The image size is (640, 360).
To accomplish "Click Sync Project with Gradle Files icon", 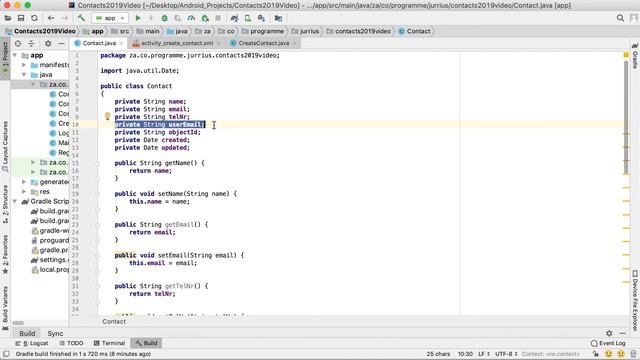I will pyautogui.click(x=234, y=18).
